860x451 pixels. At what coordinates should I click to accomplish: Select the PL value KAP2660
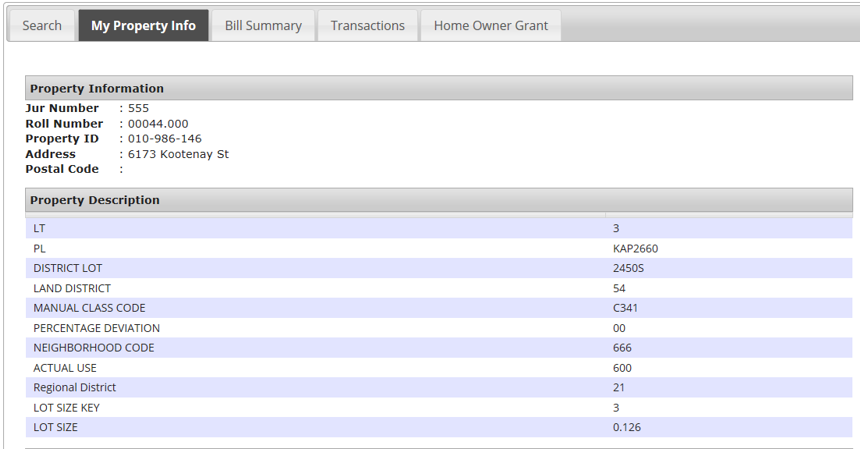(635, 248)
